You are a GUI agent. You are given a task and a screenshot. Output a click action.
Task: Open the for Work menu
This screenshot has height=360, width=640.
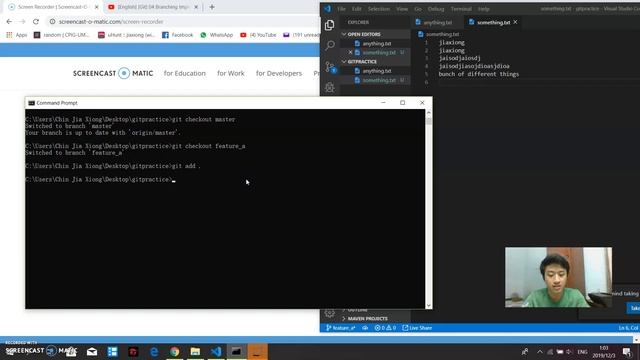(x=231, y=73)
